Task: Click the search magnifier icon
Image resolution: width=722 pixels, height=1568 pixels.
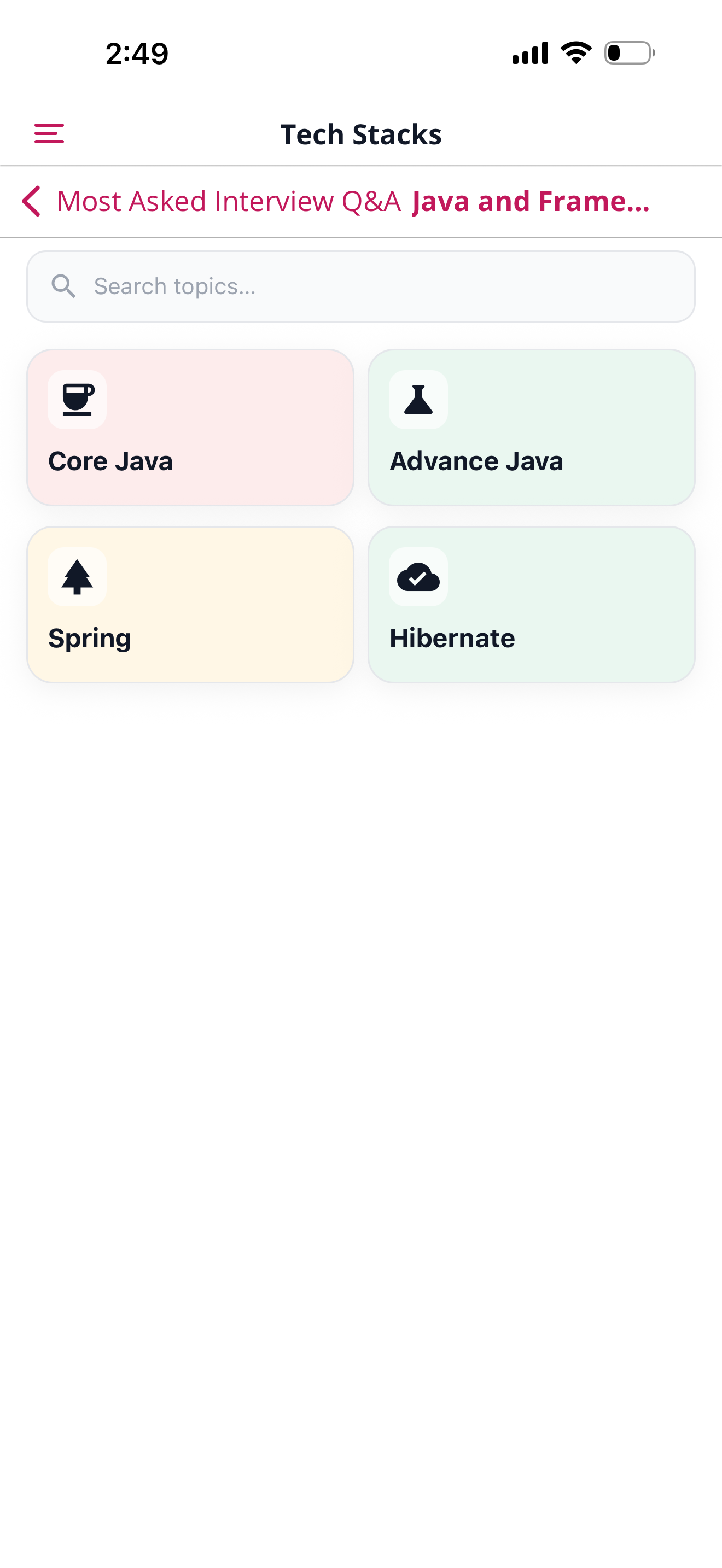Action: pos(63,286)
